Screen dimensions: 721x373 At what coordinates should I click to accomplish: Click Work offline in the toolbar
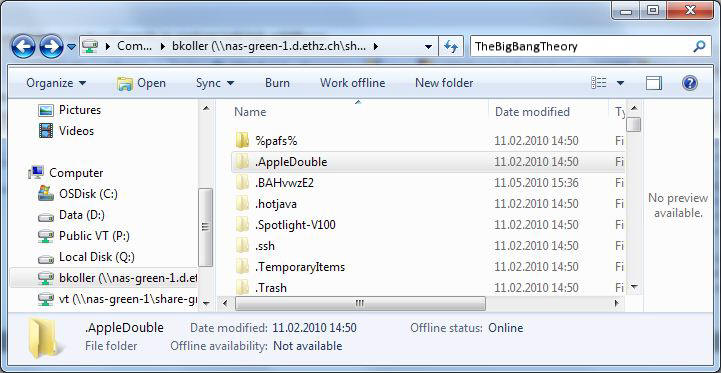[x=353, y=83]
